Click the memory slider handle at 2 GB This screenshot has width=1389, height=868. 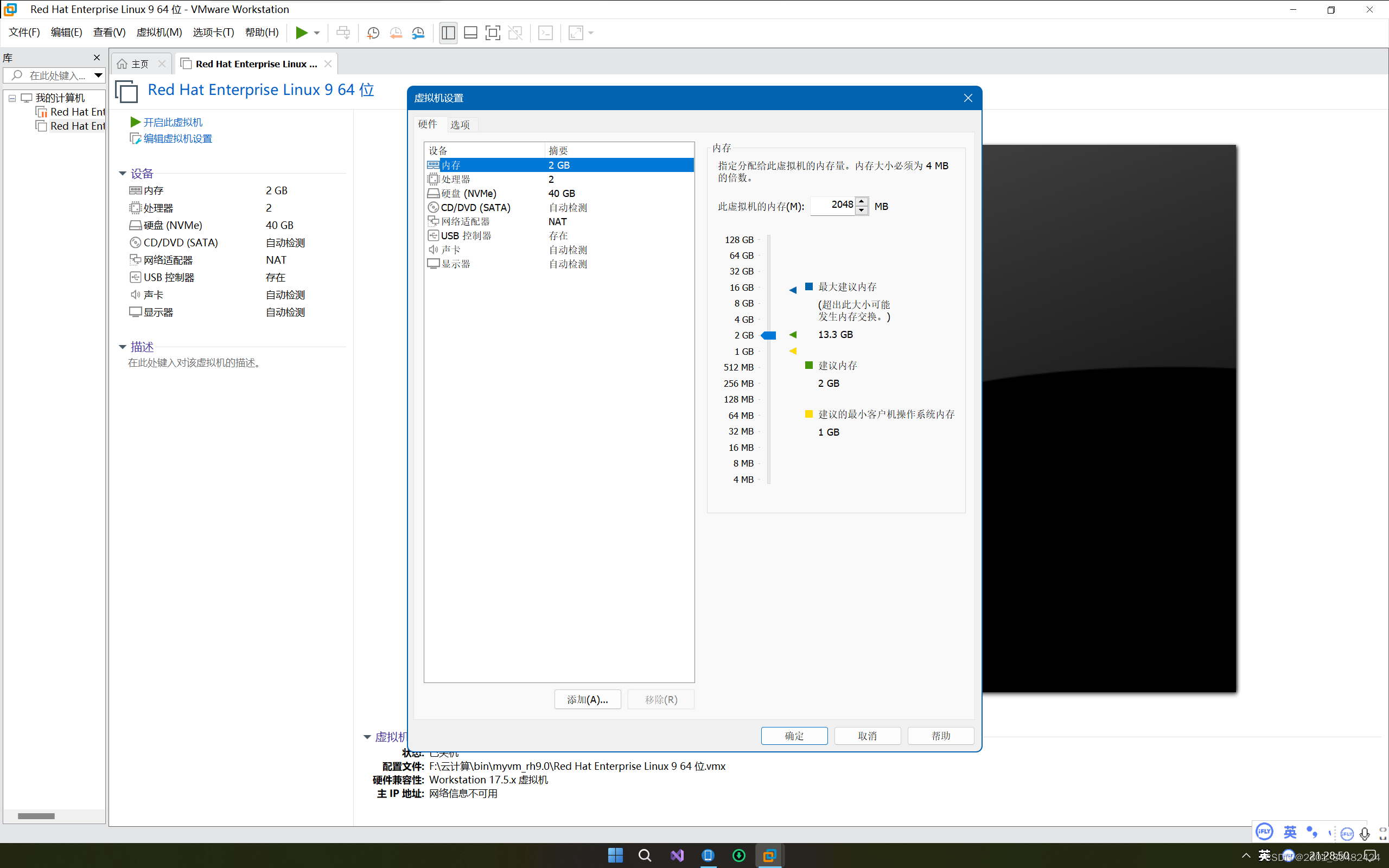(x=769, y=335)
